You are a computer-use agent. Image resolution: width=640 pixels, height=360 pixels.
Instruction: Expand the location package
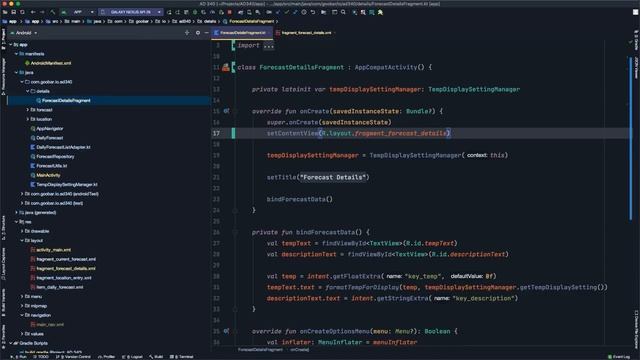click(28, 119)
